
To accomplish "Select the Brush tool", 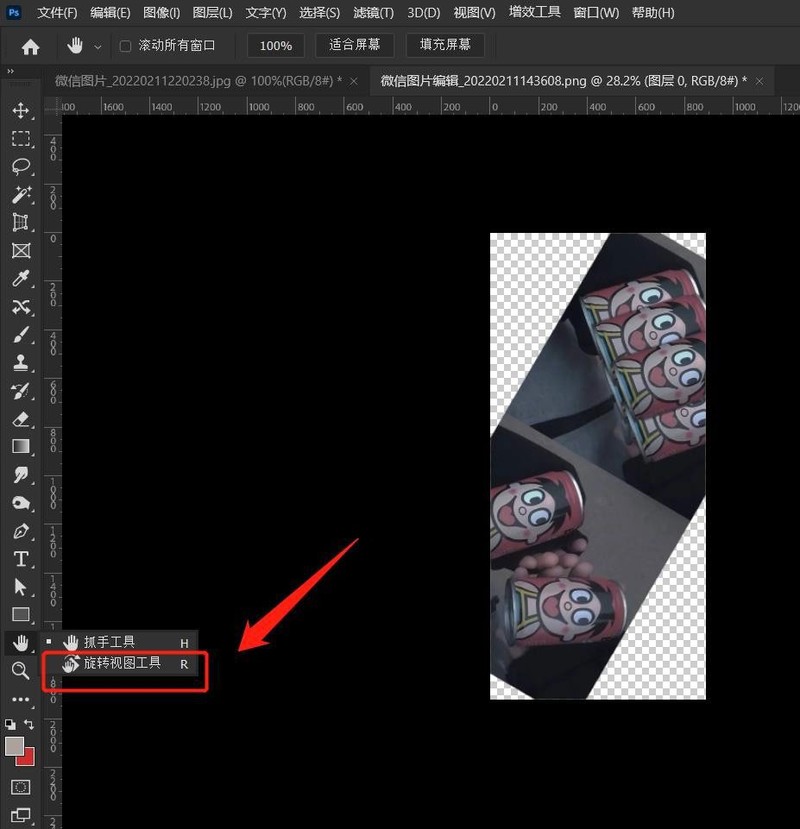I will click(20, 335).
